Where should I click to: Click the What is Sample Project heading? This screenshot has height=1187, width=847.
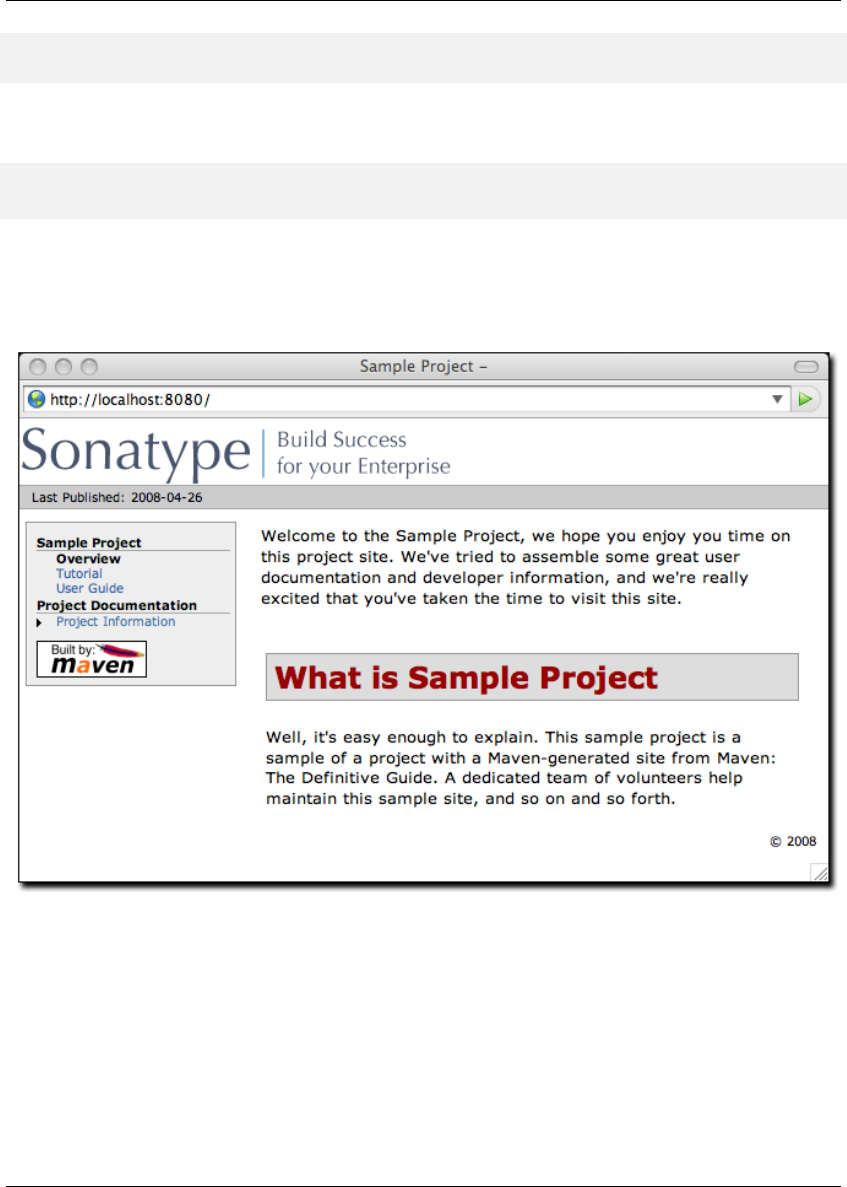(x=466, y=678)
